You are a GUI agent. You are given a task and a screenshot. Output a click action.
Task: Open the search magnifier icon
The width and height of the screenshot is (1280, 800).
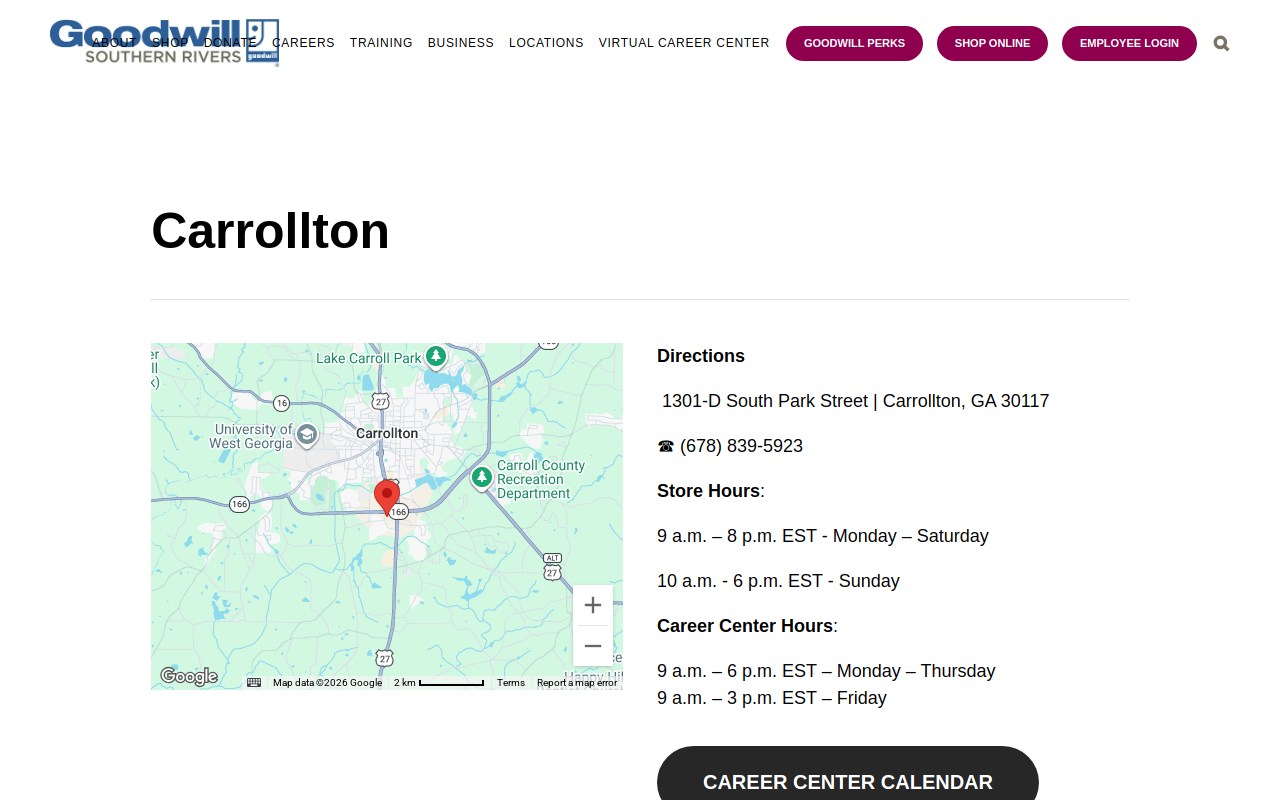[1221, 43]
